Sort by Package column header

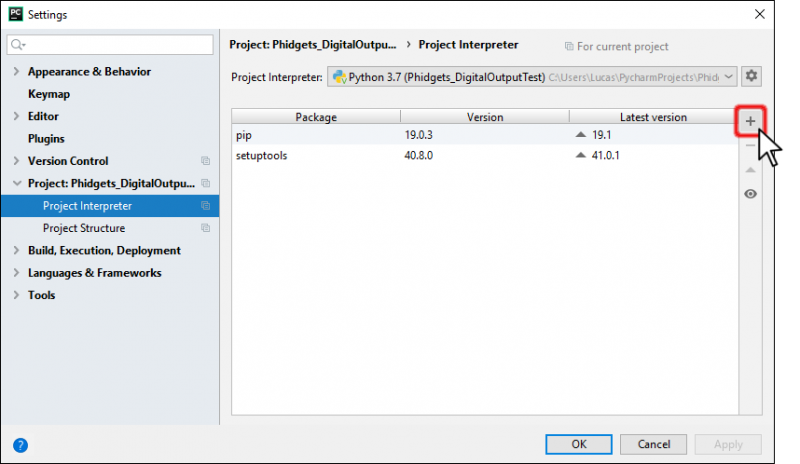click(316, 117)
